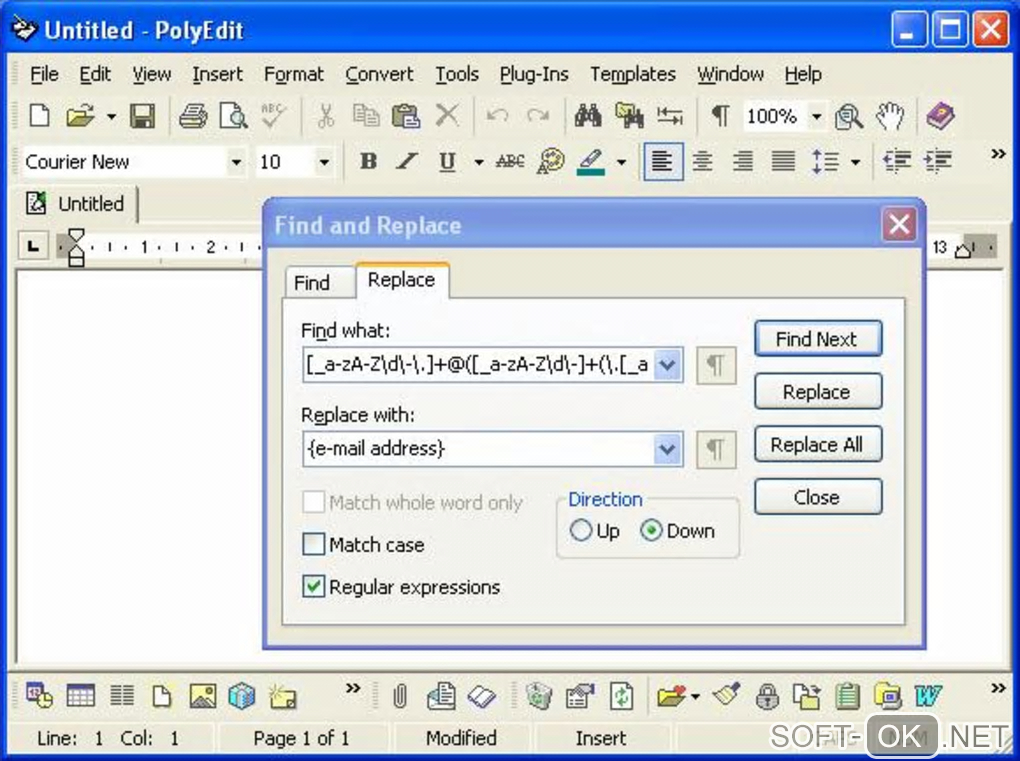Insert special character next to Replace with
1020x761 pixels.
click(x=716, y=449)
